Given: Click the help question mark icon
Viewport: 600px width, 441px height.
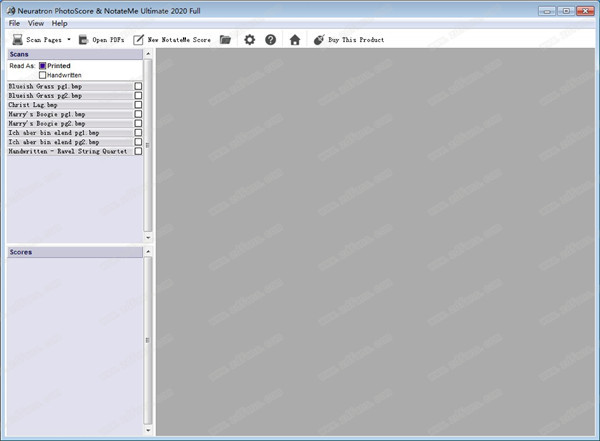Looking at the screenshot, I should coord(271,39).
